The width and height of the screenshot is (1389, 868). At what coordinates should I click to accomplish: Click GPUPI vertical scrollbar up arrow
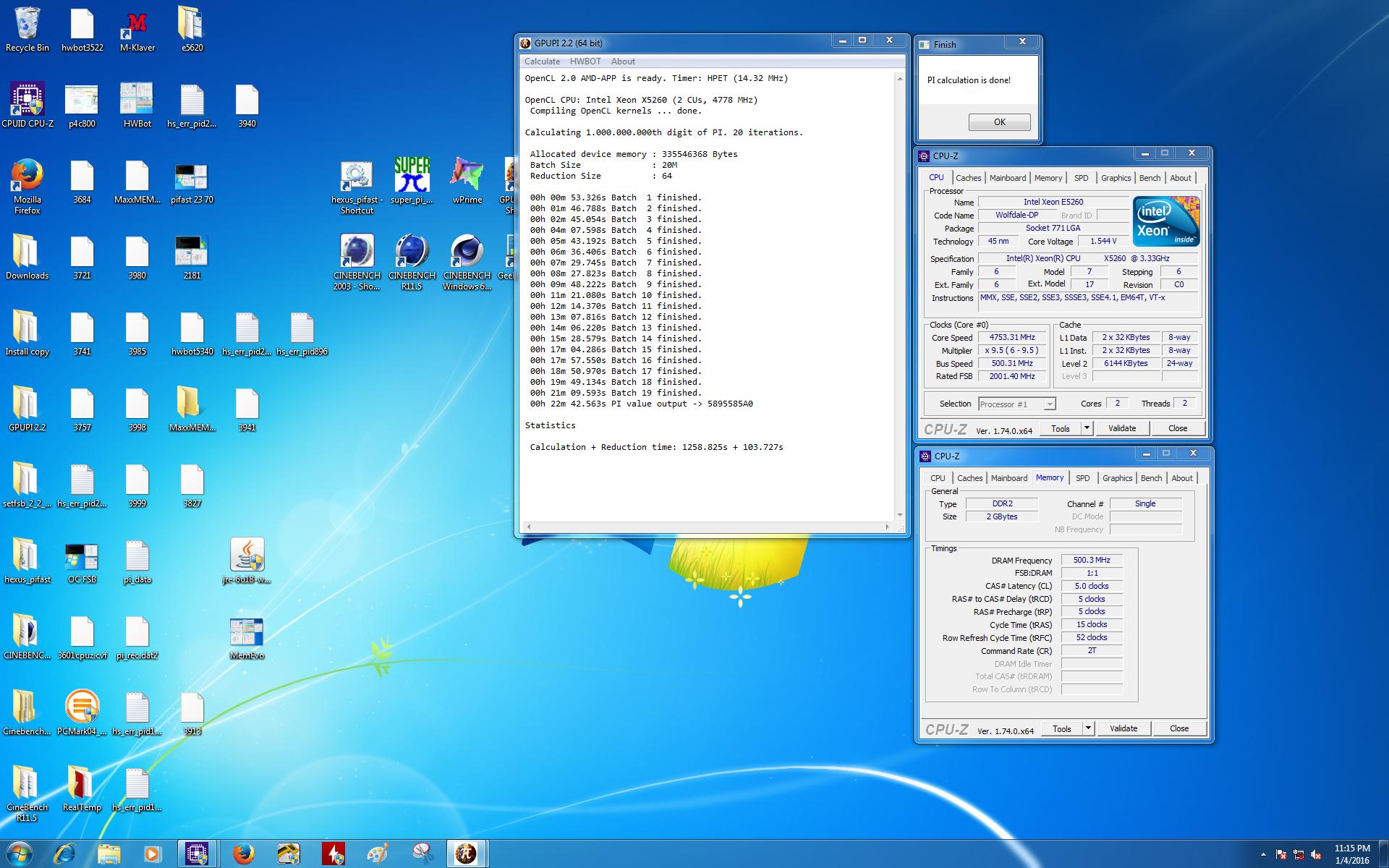tap(900, 78)
